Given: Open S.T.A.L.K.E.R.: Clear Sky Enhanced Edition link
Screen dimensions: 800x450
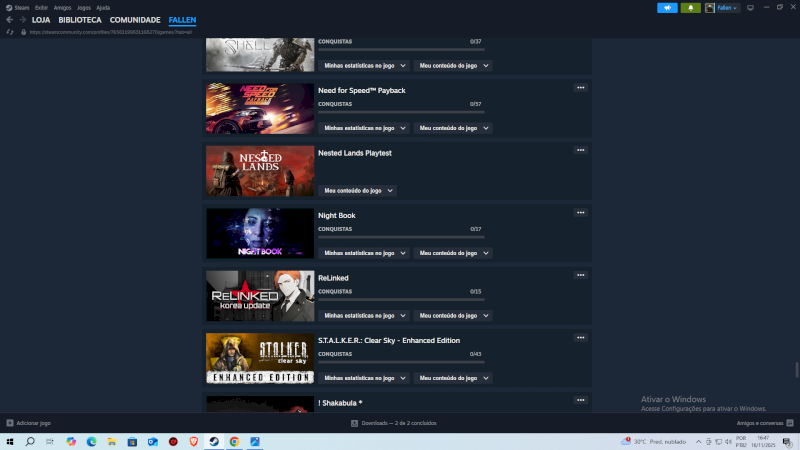Looking at the screenshot, I should (389, 340).
